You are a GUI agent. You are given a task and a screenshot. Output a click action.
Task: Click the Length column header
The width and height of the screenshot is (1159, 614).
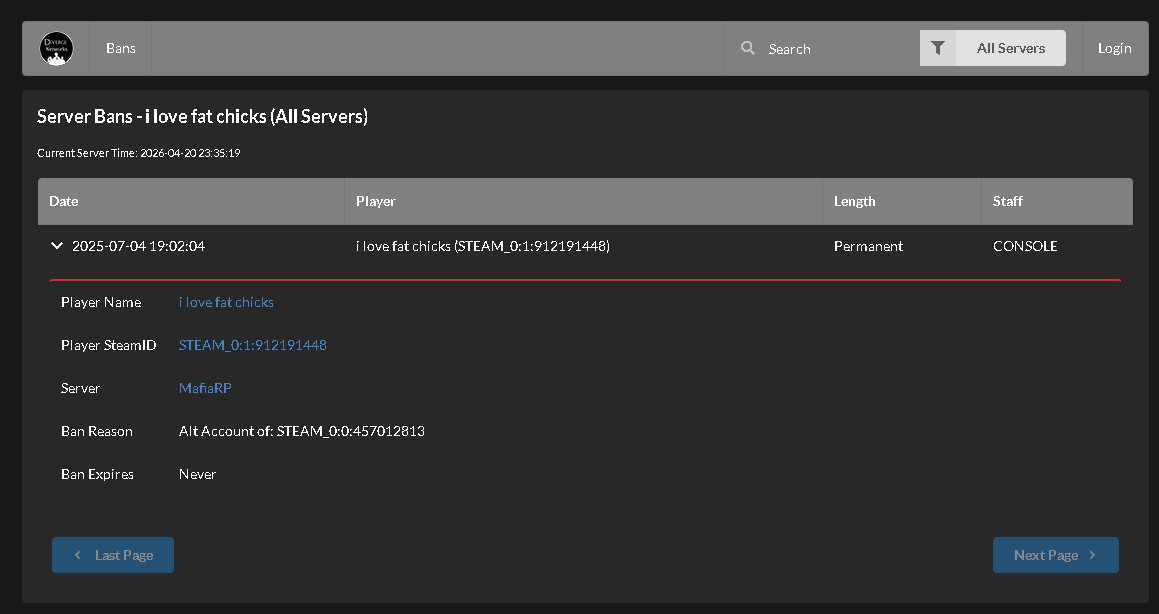tap(854, 201)
